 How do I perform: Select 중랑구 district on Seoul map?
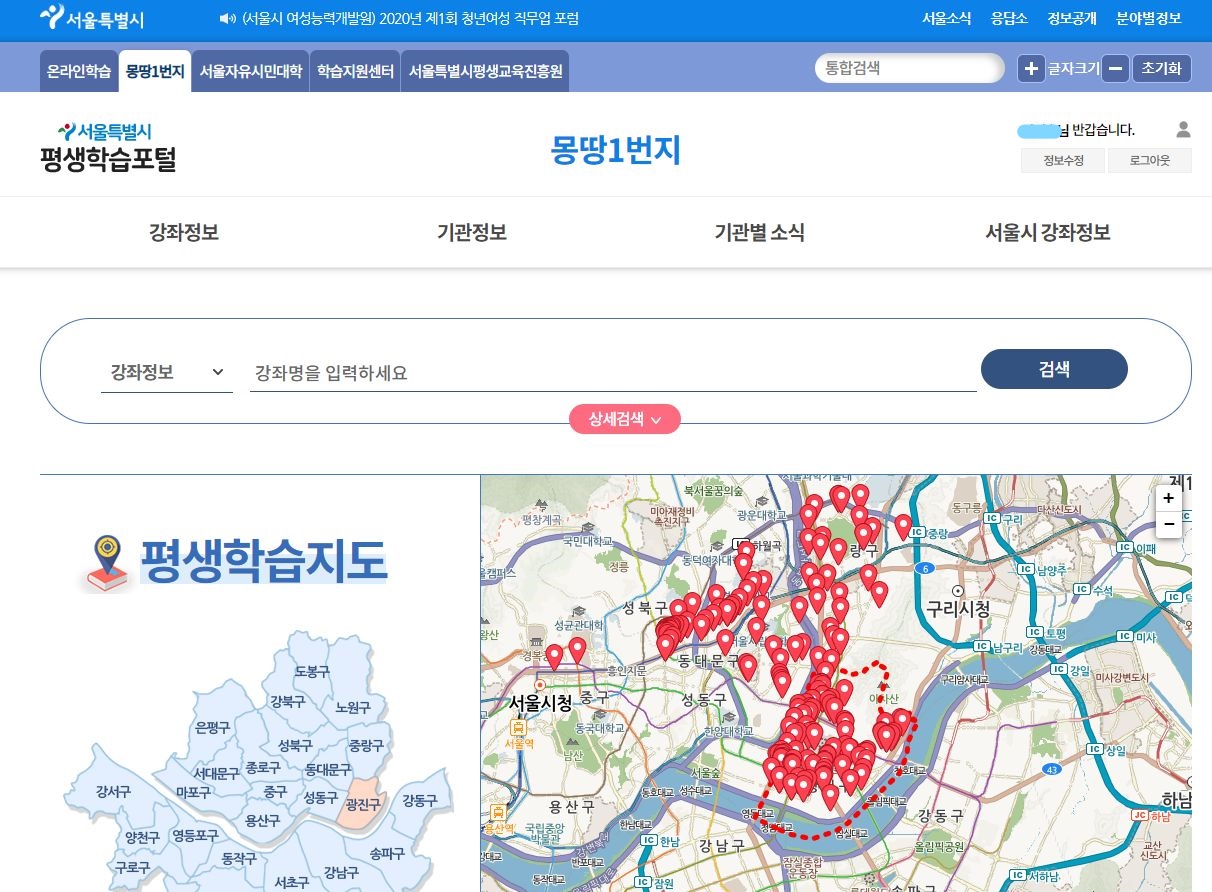coord(366,745)
